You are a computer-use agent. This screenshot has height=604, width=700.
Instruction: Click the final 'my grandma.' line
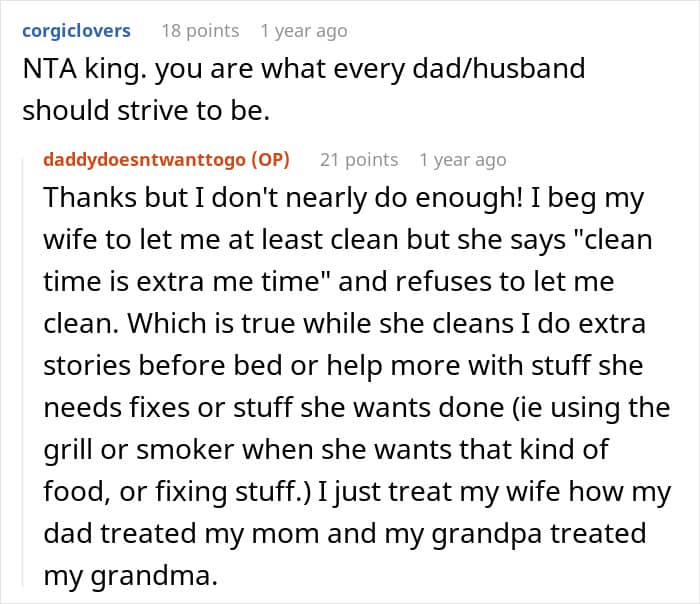[130, 575]
